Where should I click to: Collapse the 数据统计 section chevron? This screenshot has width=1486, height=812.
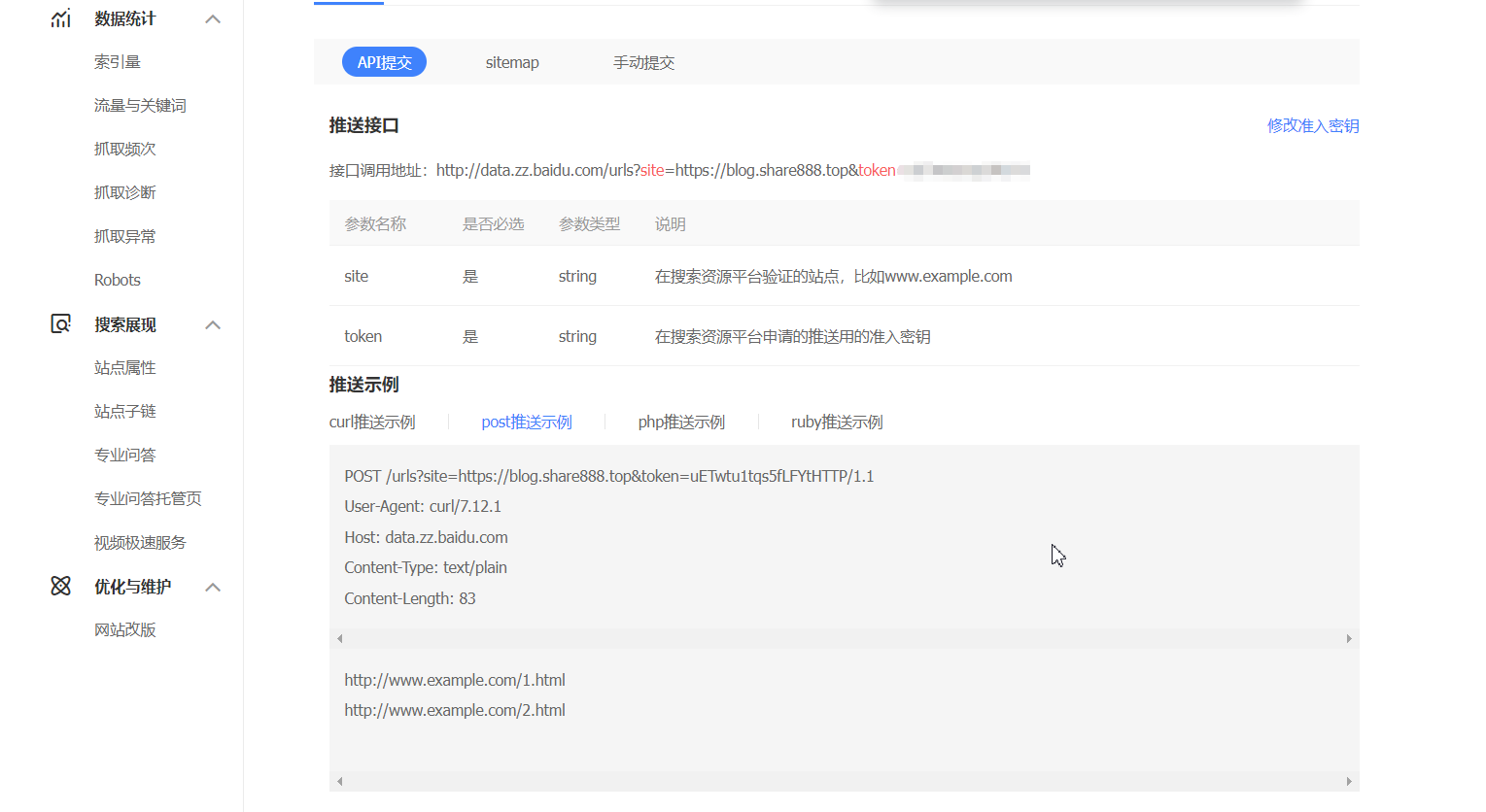point(213,19)
